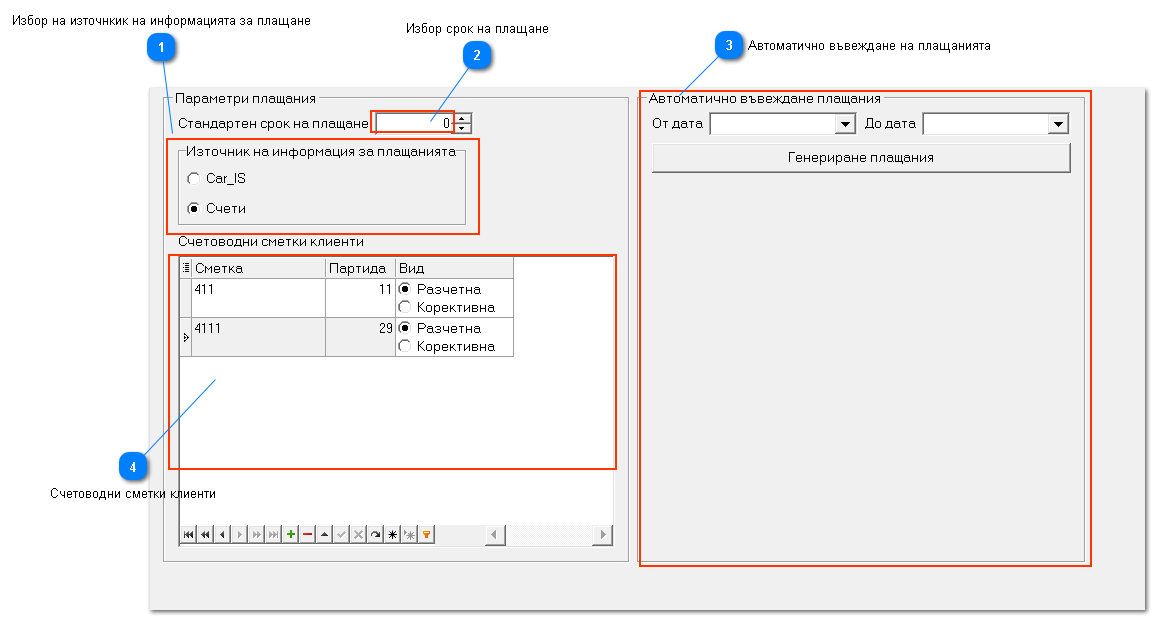Cancel edit with the X icon
This screenshot has width=1153, height=618.
[358, 535]
